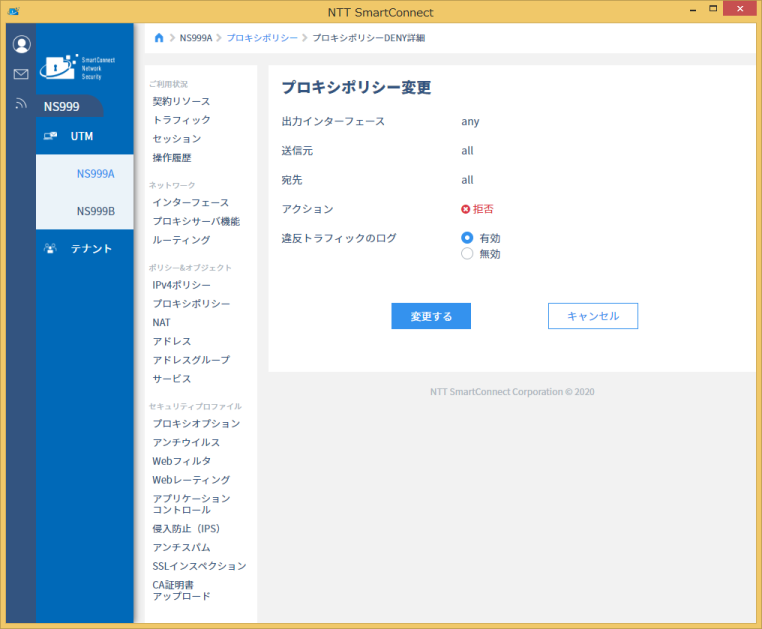The image size is (762, 629).
Task: Open ルーティング in the side menu
Action: pyautogui.click(x=181, y=240)
